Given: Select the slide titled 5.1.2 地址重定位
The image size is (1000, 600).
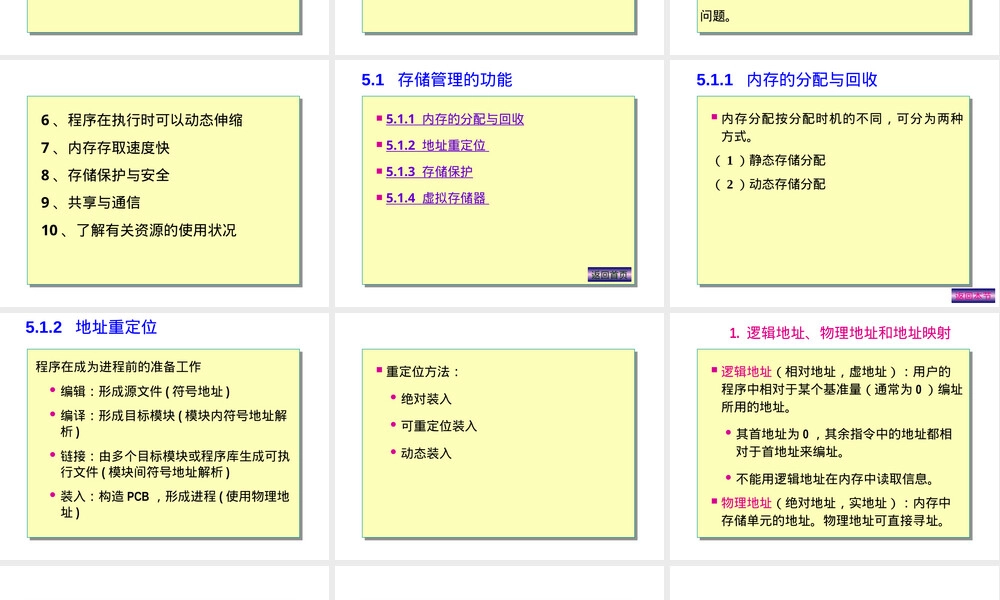Looking at the screenshot, I should click(x=165, y=436).
